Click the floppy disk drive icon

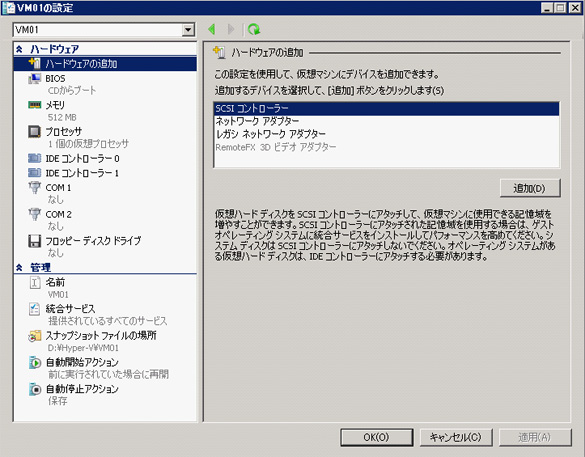(34, 241)
